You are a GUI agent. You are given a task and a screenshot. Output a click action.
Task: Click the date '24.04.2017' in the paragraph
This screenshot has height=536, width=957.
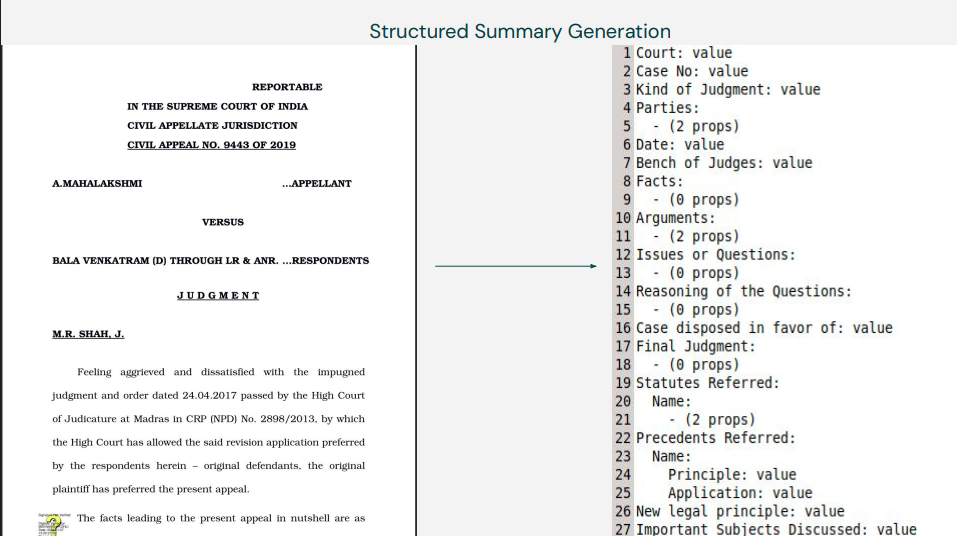pos(209,395)
